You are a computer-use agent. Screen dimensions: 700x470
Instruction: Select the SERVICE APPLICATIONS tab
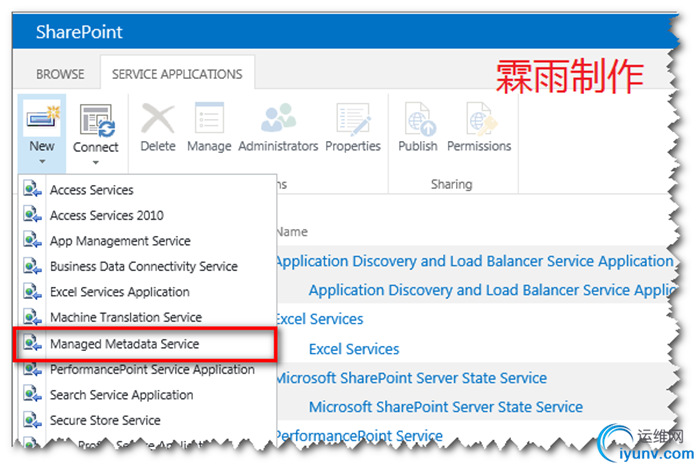pos(177,74)
